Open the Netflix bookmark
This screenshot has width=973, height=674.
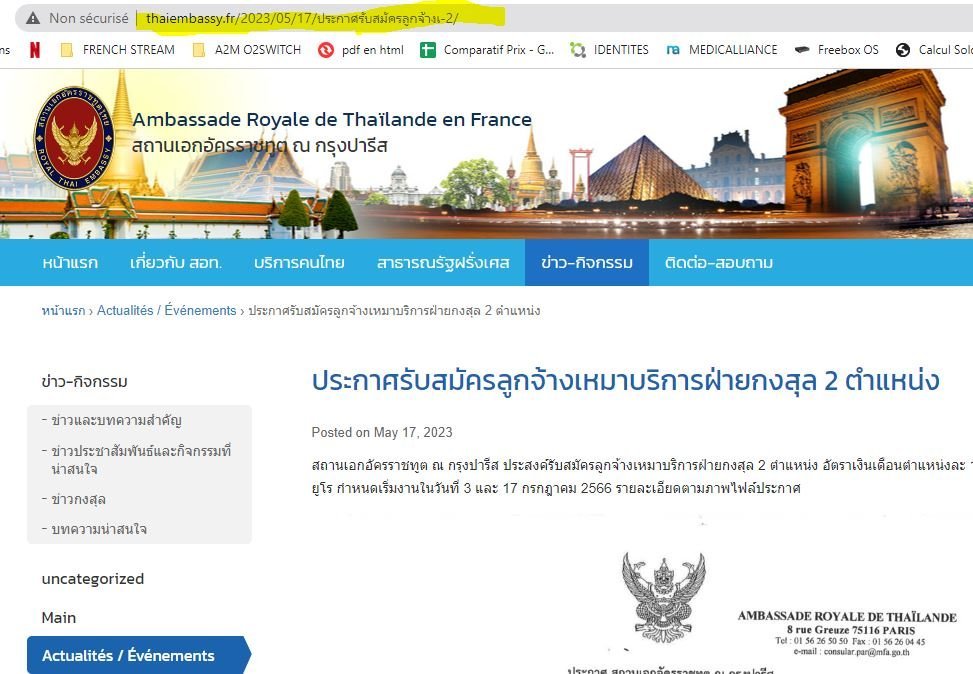36,48
